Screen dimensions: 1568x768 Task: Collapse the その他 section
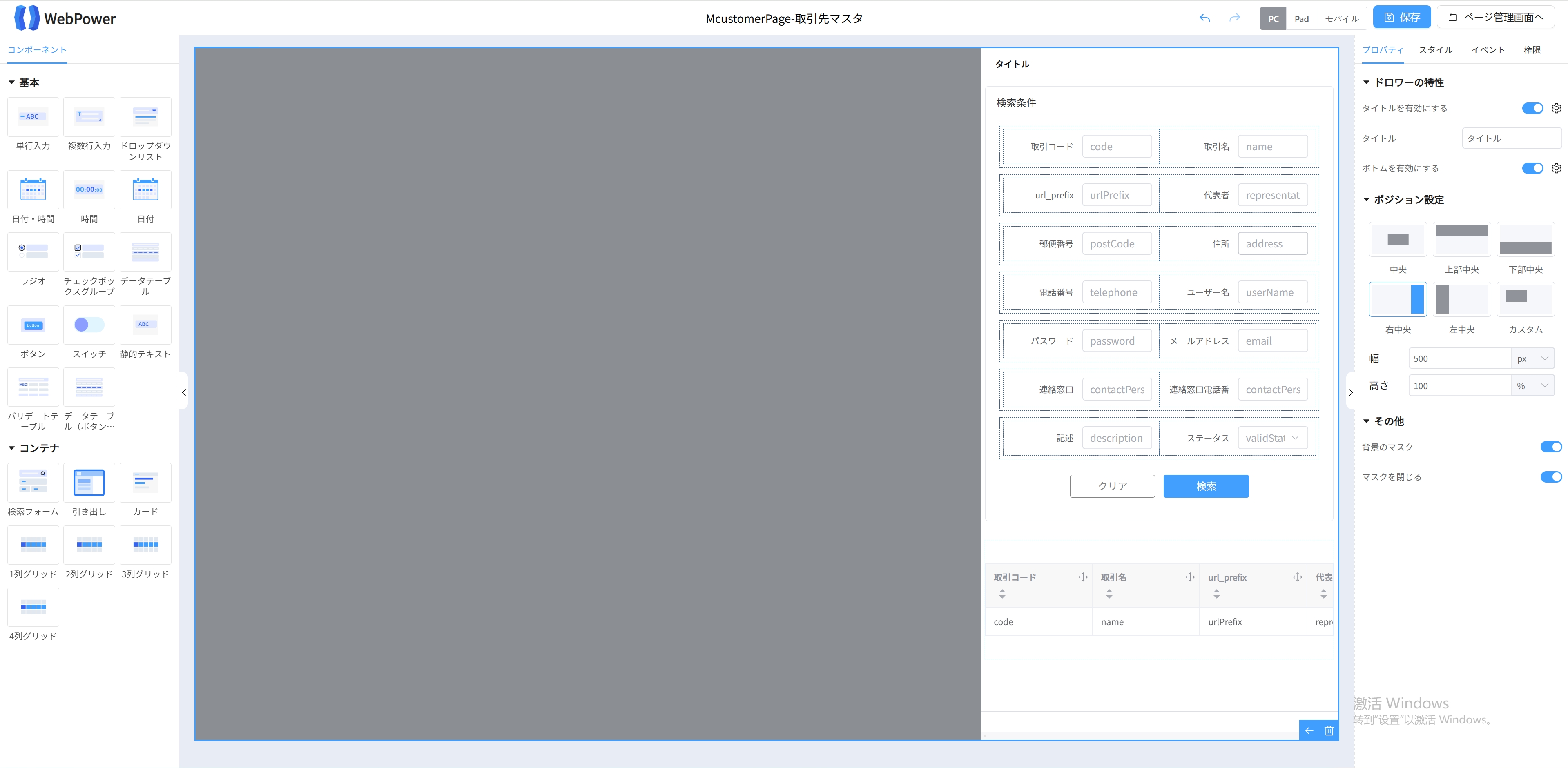pyautogui.click(x=1366, y=422)
